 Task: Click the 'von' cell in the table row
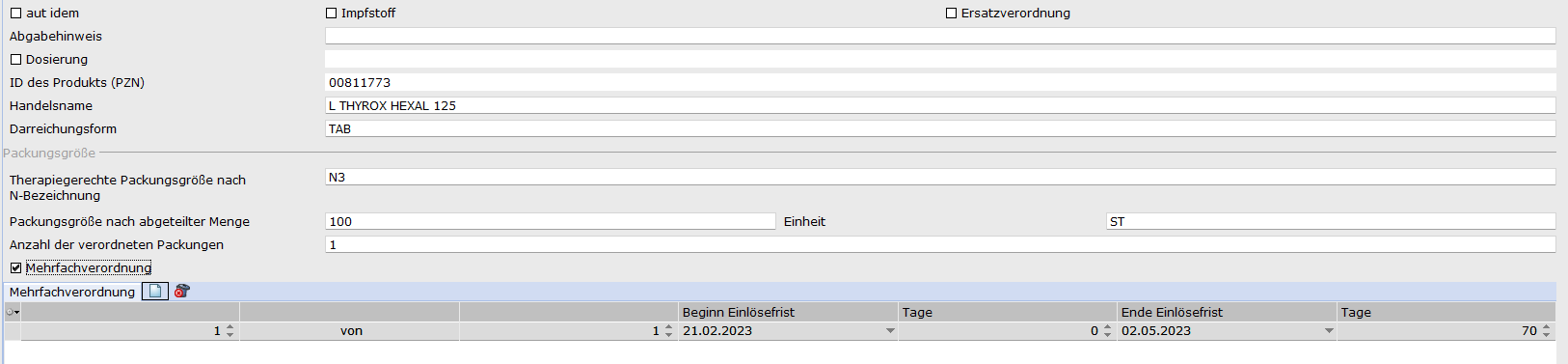coord(350,331)
